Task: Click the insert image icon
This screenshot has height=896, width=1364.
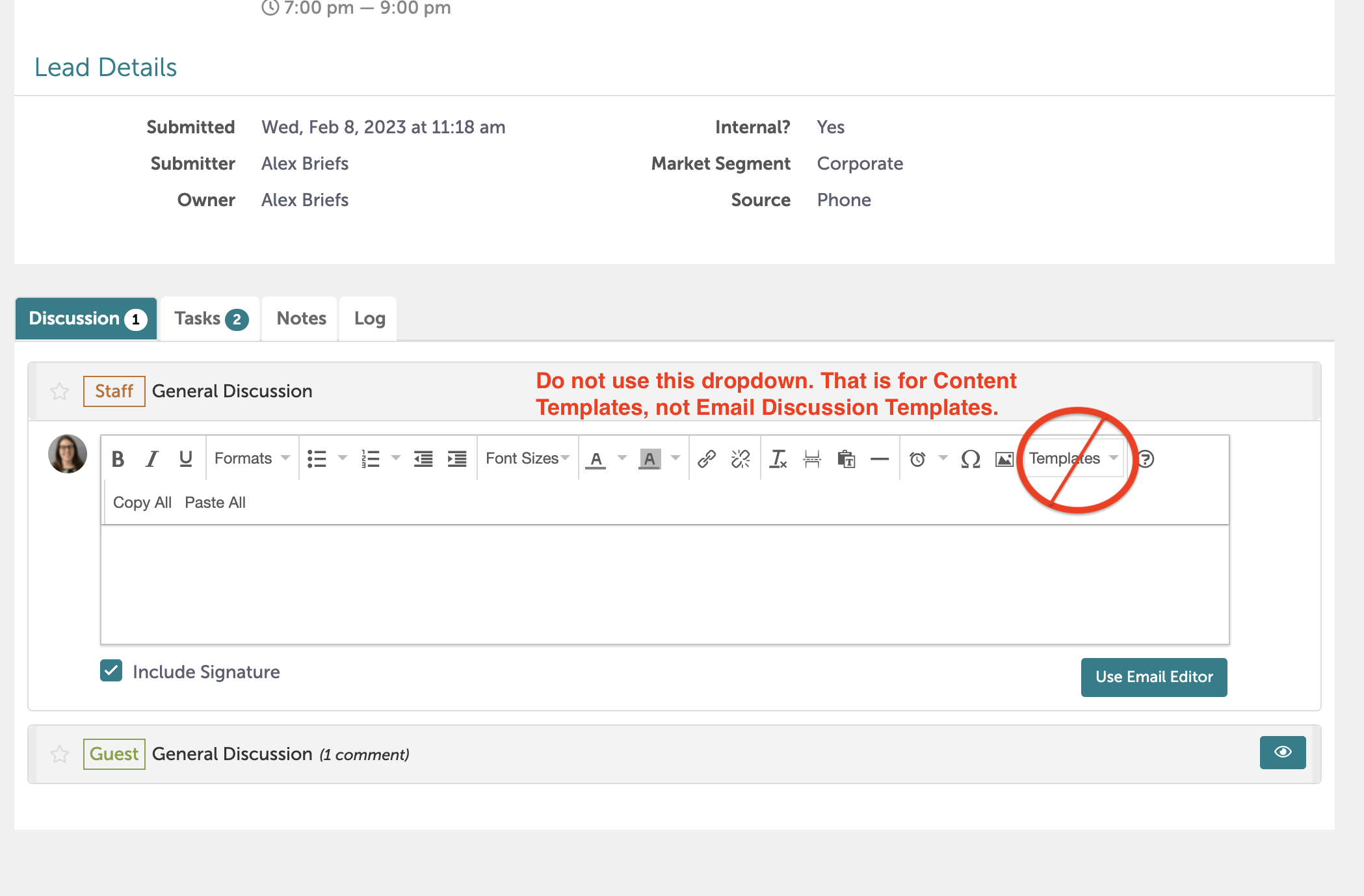Action: coord(1004,459)
